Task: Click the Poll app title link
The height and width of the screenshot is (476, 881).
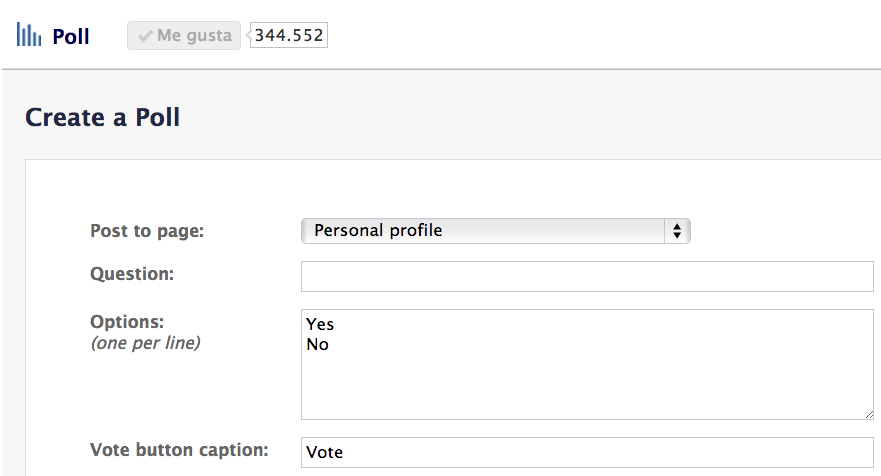Action: click(71, 37)
